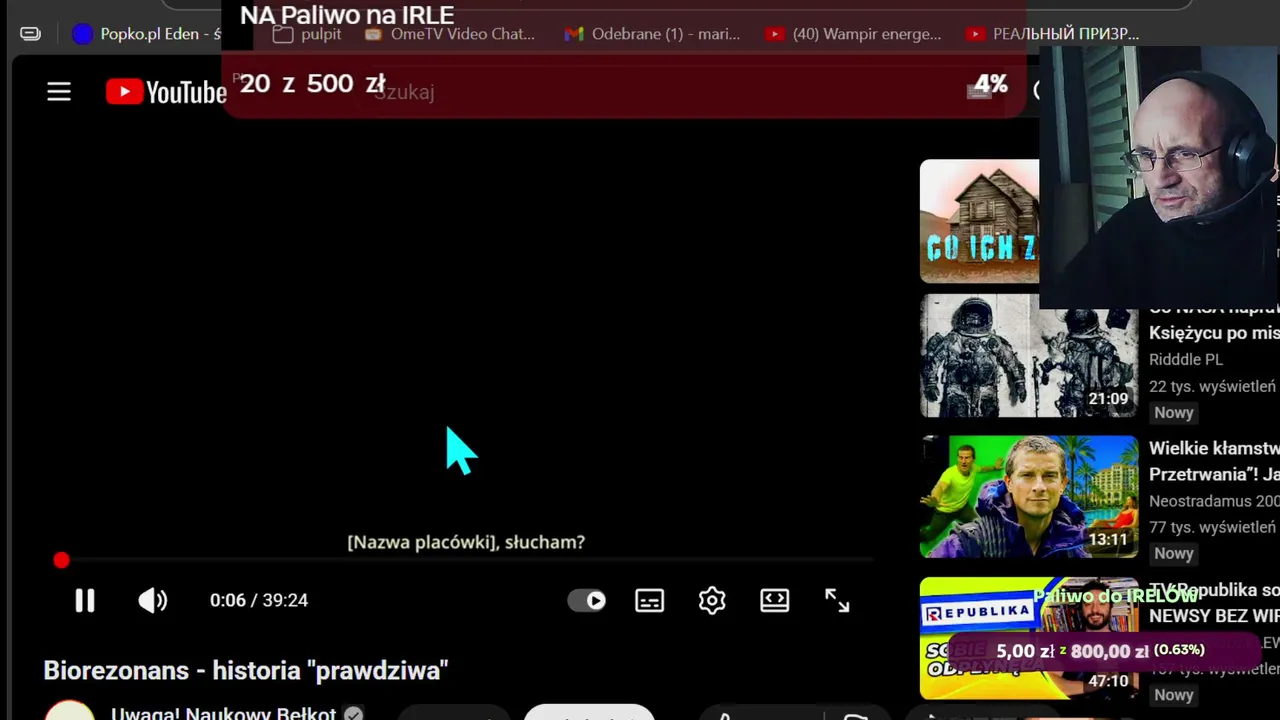Open the Gmail Odebrane bookmark
1280x720 pixels.
652,34
